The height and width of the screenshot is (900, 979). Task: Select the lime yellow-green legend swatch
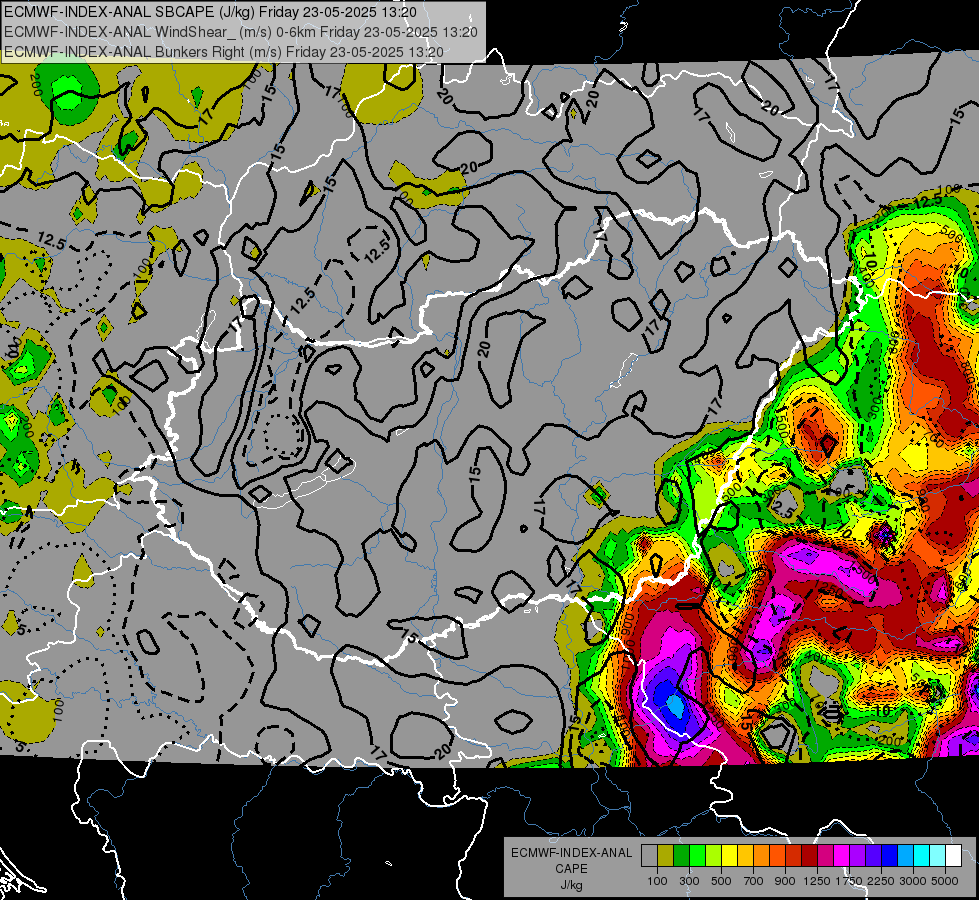tap(713, 856)
